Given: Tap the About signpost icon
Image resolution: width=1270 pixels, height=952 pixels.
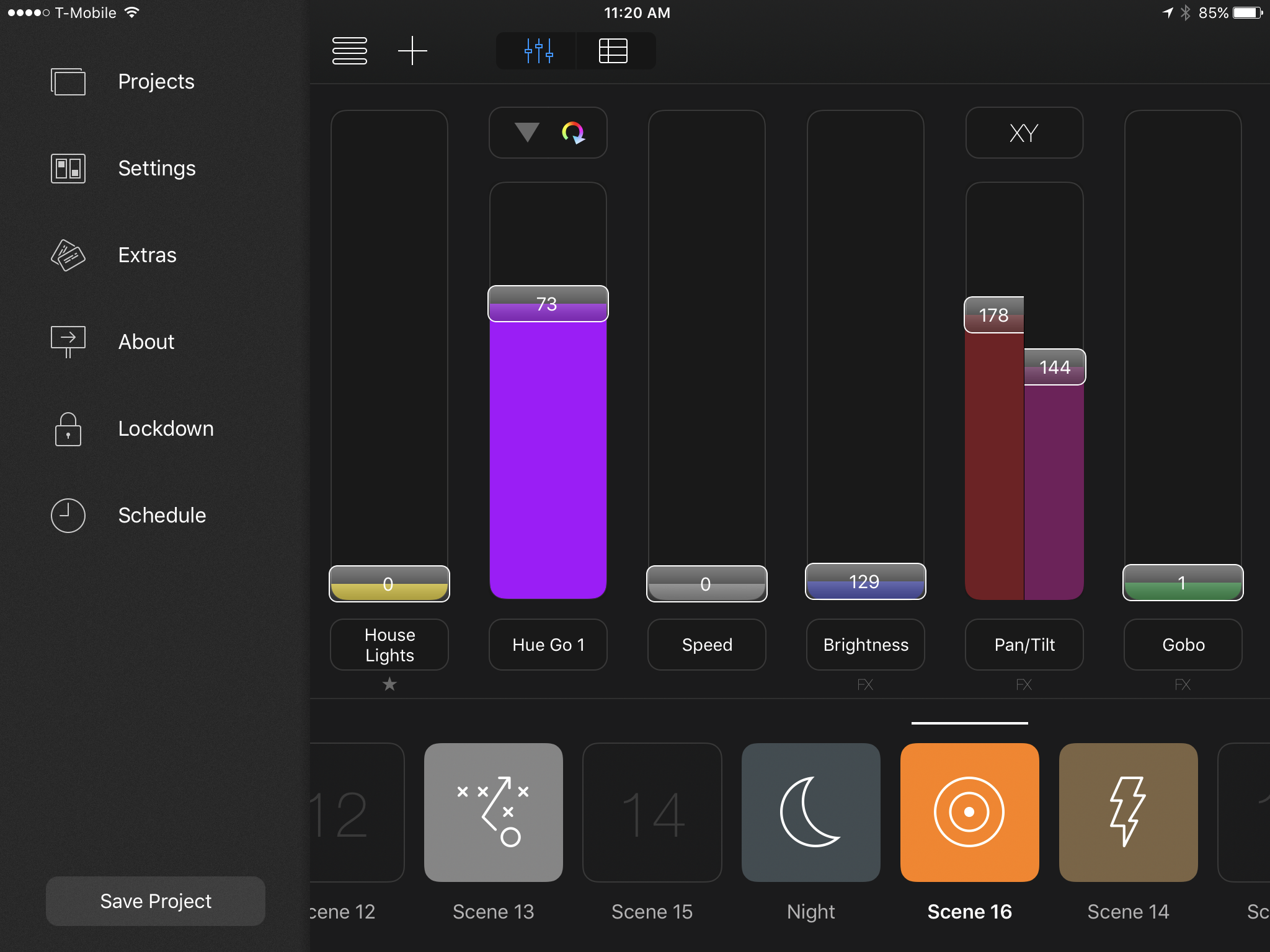Looking at the screenshot, I should click(x=68, y=342).
